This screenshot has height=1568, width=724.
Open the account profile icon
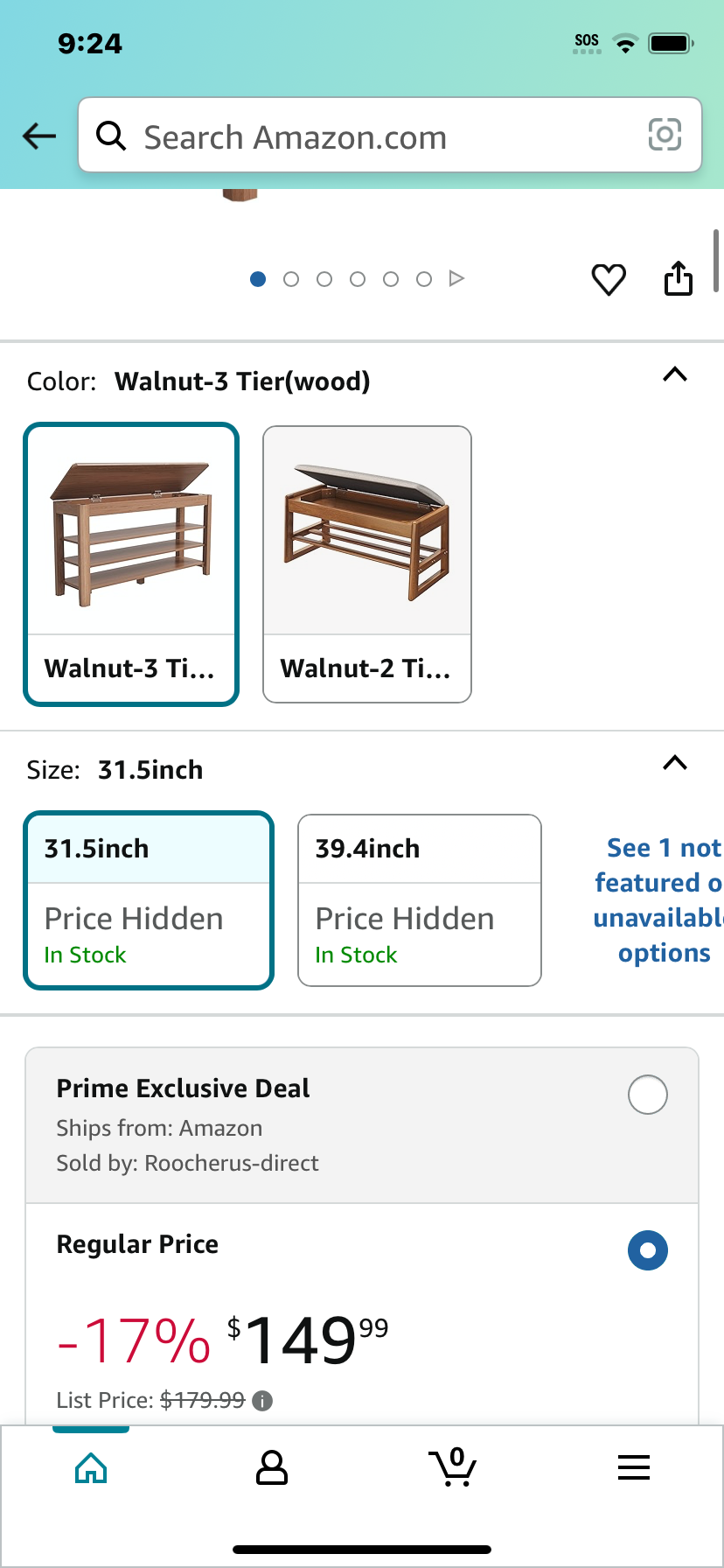click(271, 1467)
